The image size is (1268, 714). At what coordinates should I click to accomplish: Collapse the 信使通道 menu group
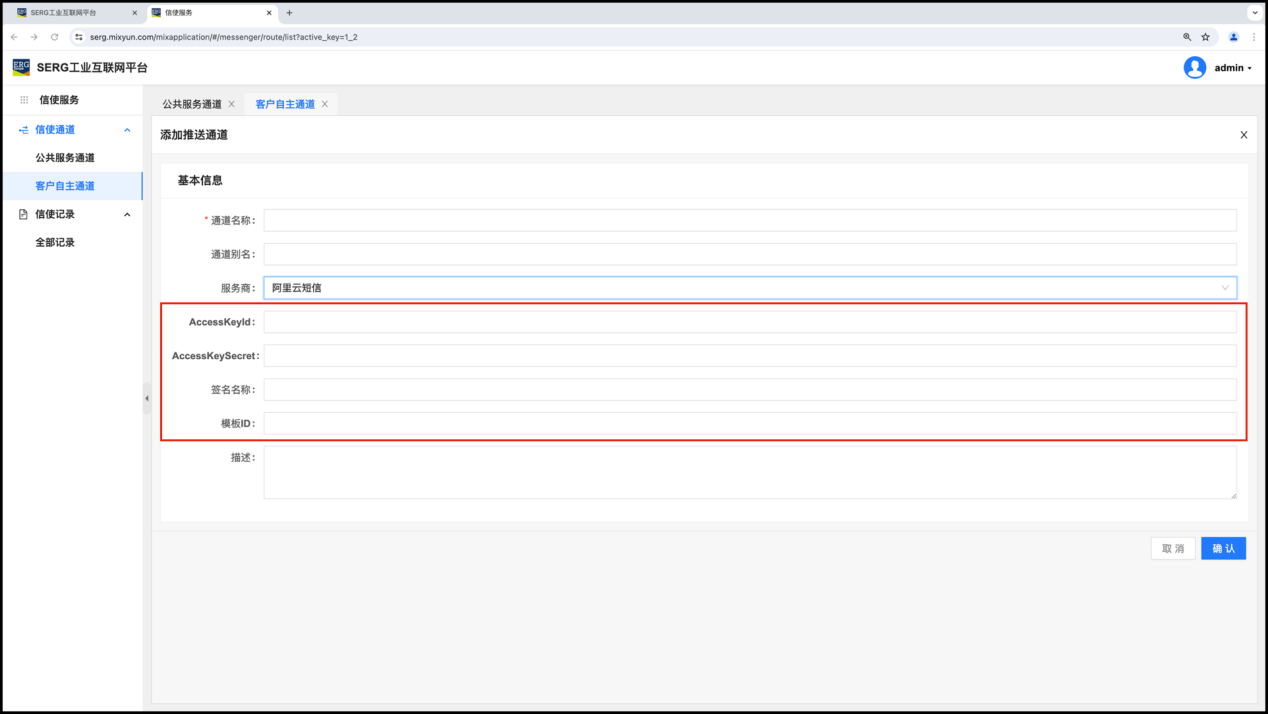(127, 130)
